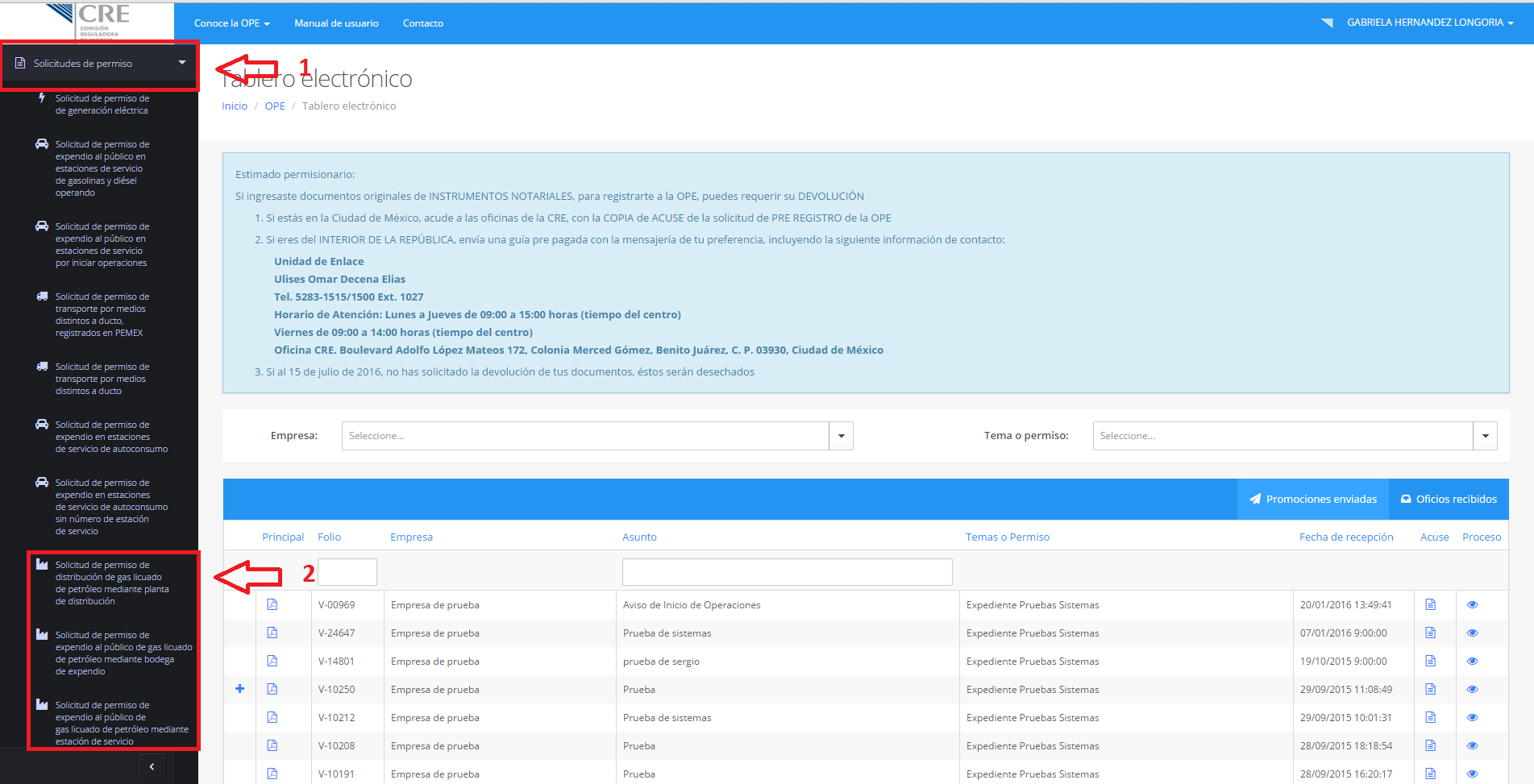Sort by the Proceso column header

1482,537
